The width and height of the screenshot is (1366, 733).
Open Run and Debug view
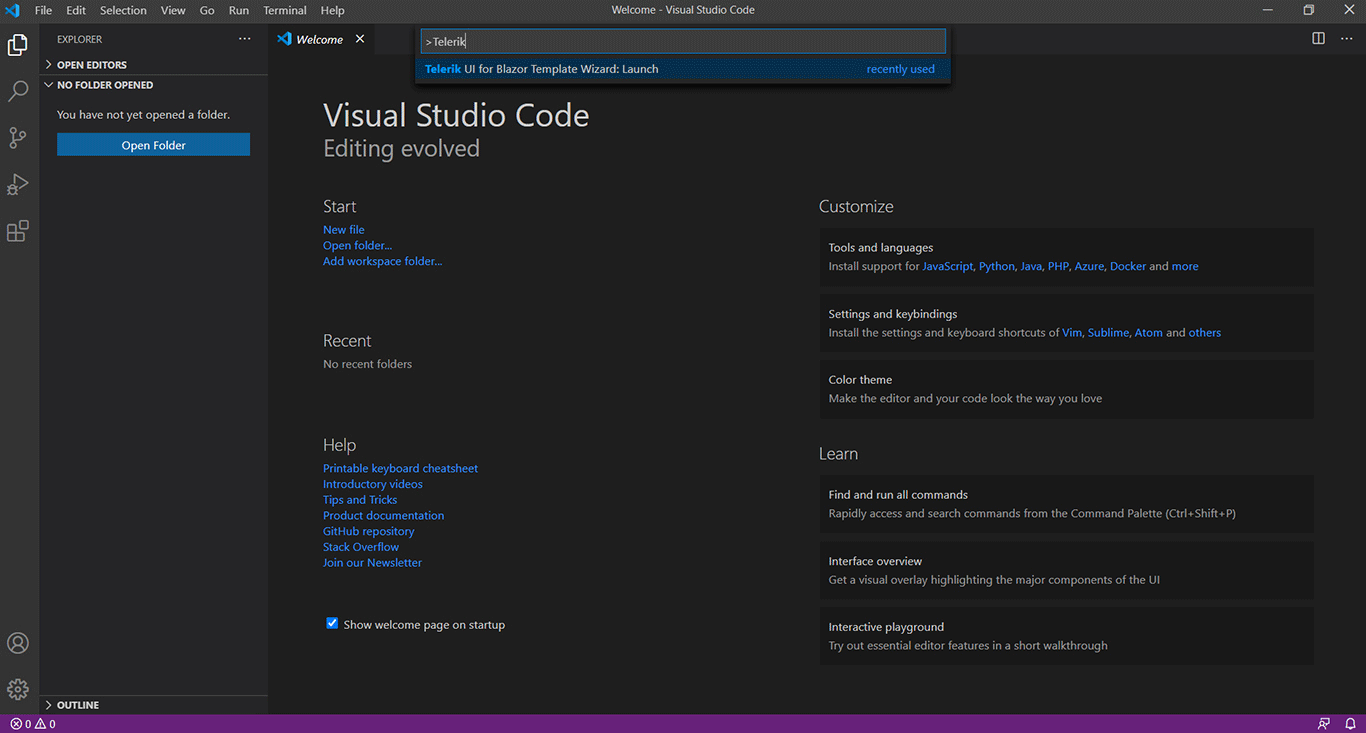pyautogui.click(x=18, y=185)
